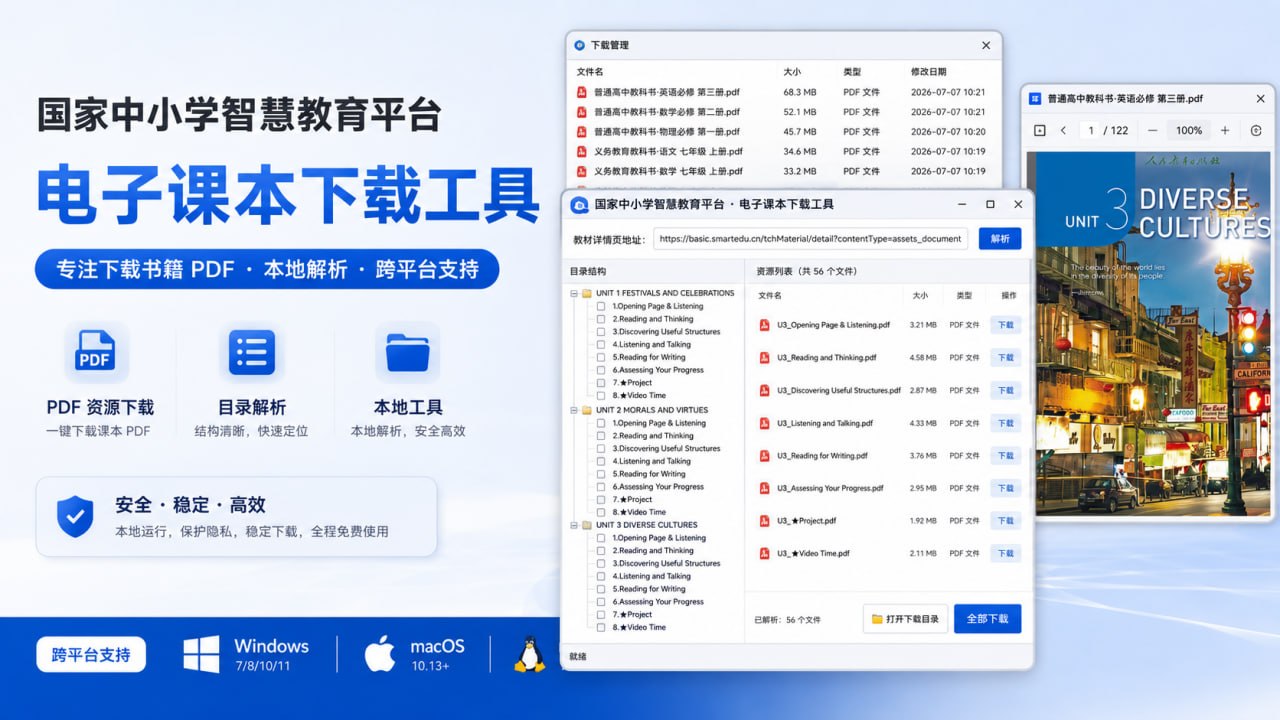Screen dimensions: 1280x720
Task: Click the 100% zoom field in the PDF viewer
Action: tap(1189, 131)
